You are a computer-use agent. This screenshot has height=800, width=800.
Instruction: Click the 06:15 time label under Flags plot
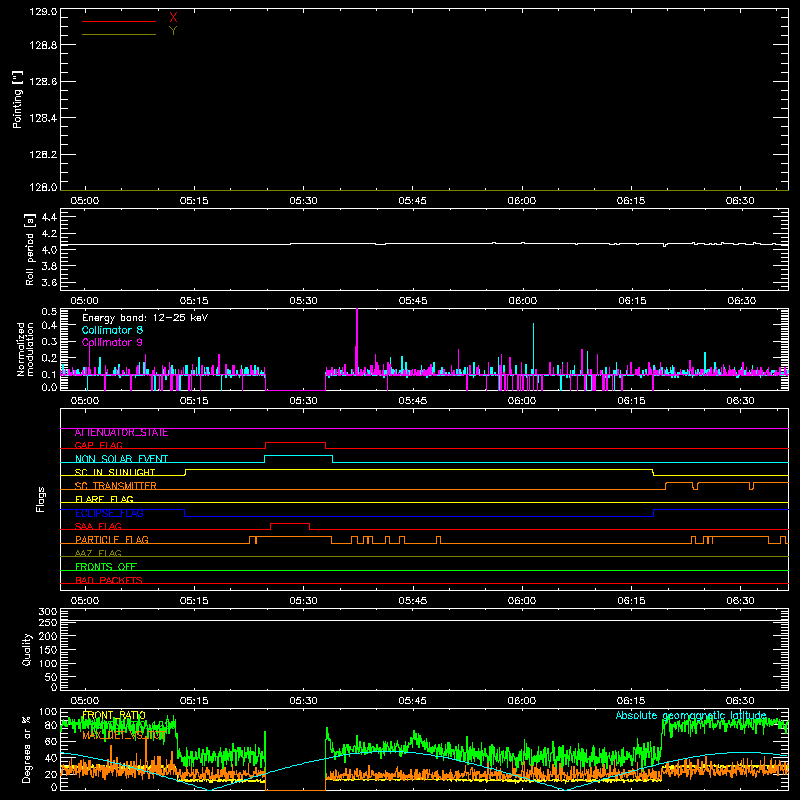631,601
